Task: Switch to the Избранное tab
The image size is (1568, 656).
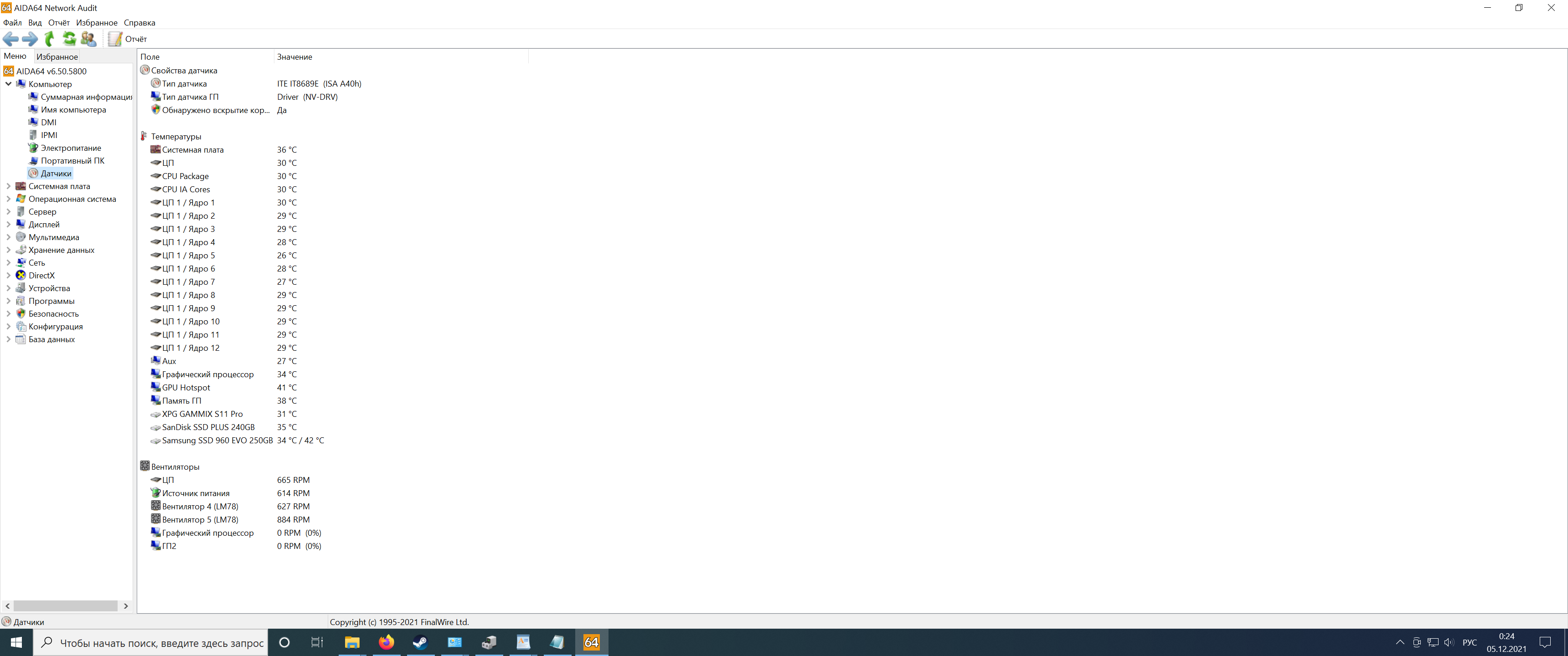Action: coord(57,56)
